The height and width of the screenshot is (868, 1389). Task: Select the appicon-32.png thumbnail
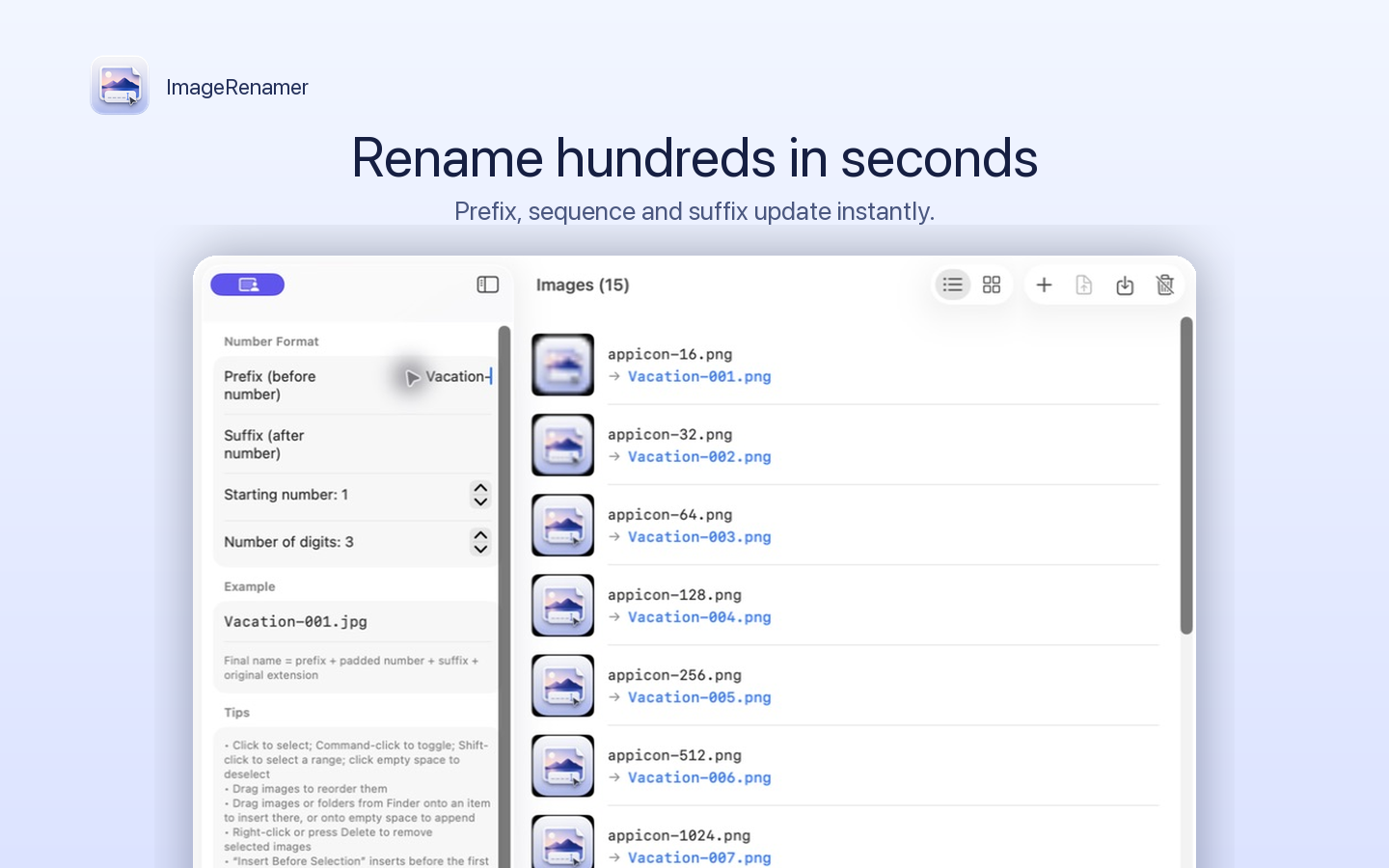[563, 445]
